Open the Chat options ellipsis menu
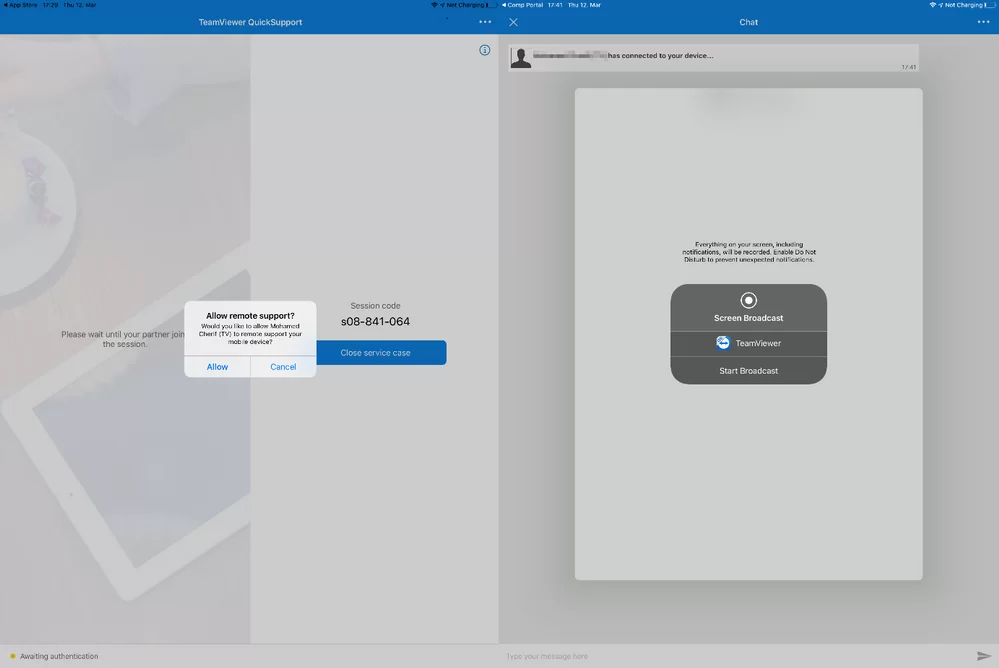This screenshot has width=999, height=668. coord(984,21)
